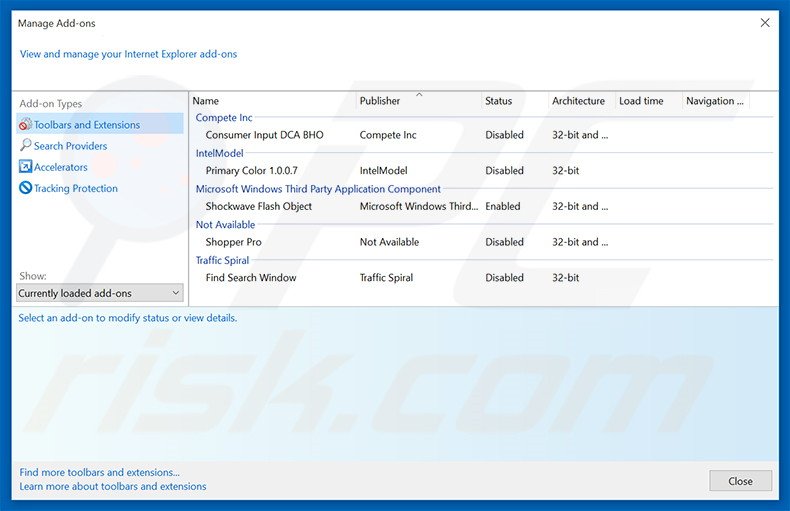The width and height of the screenshot is (790, 511).
Task: Click the Tracking Protection icon
Action: (26, 188)
